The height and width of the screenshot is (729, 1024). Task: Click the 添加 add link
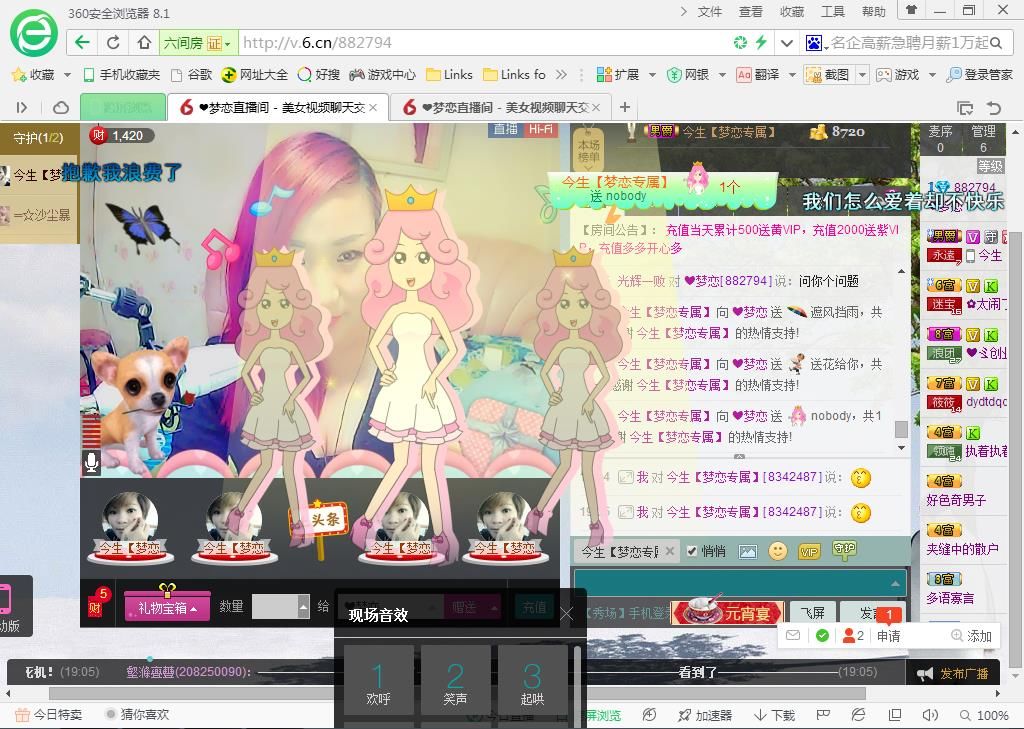(x=972, y=636)
